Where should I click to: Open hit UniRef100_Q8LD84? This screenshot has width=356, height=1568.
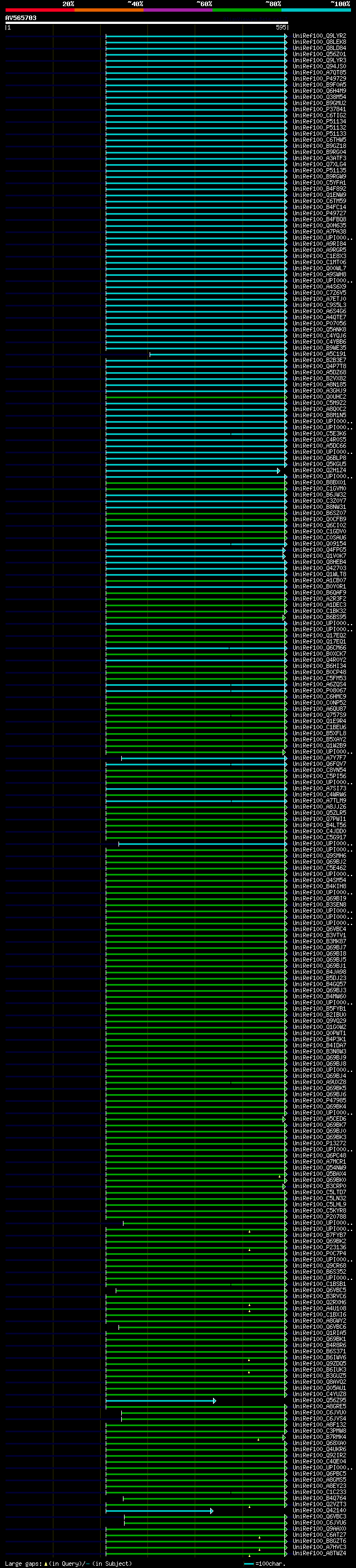click(319, 48)
